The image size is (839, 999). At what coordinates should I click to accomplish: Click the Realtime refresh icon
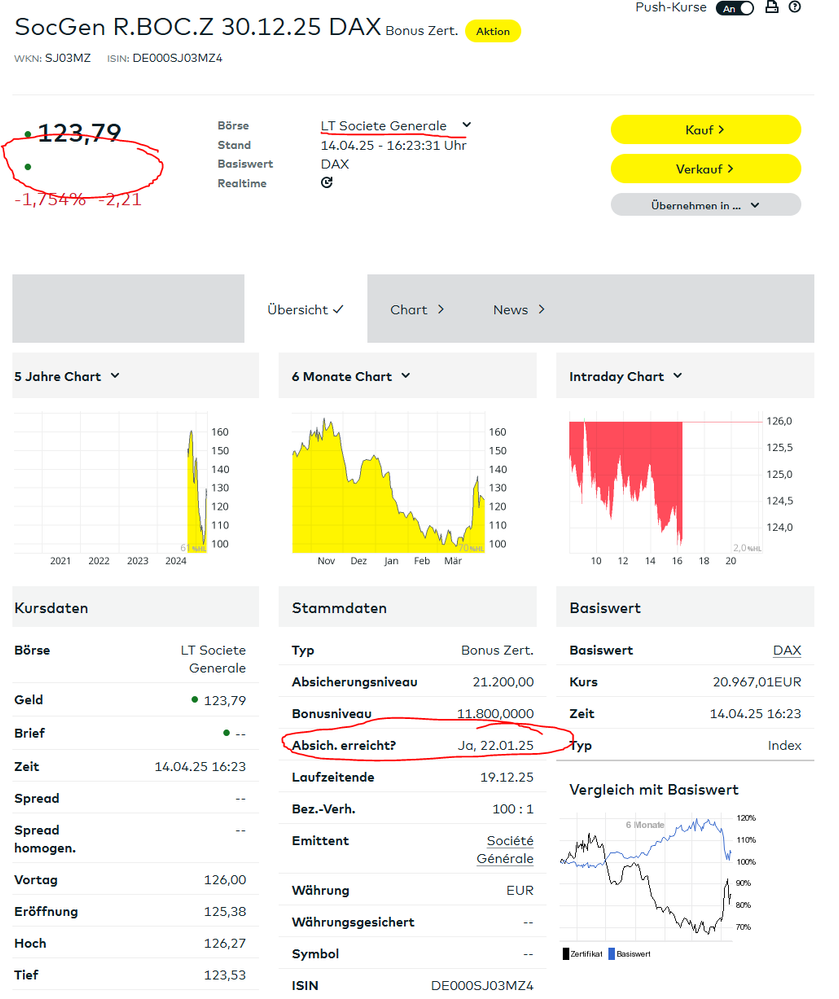click(327, 183)
